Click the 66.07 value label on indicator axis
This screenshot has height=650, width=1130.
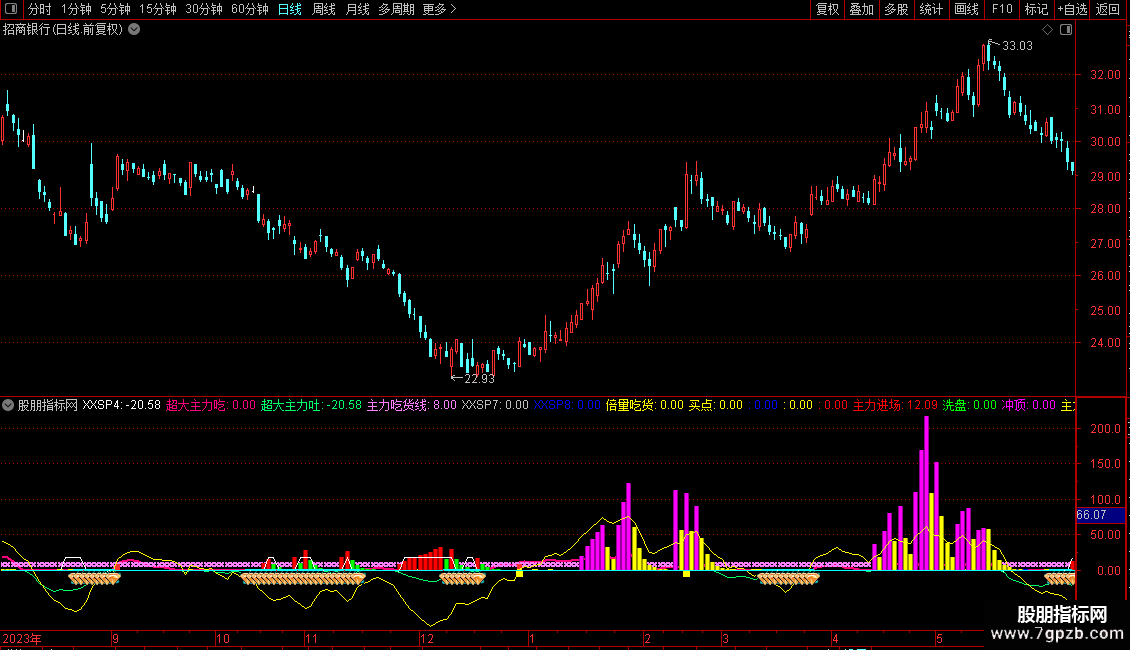[x=1091, y=515]
